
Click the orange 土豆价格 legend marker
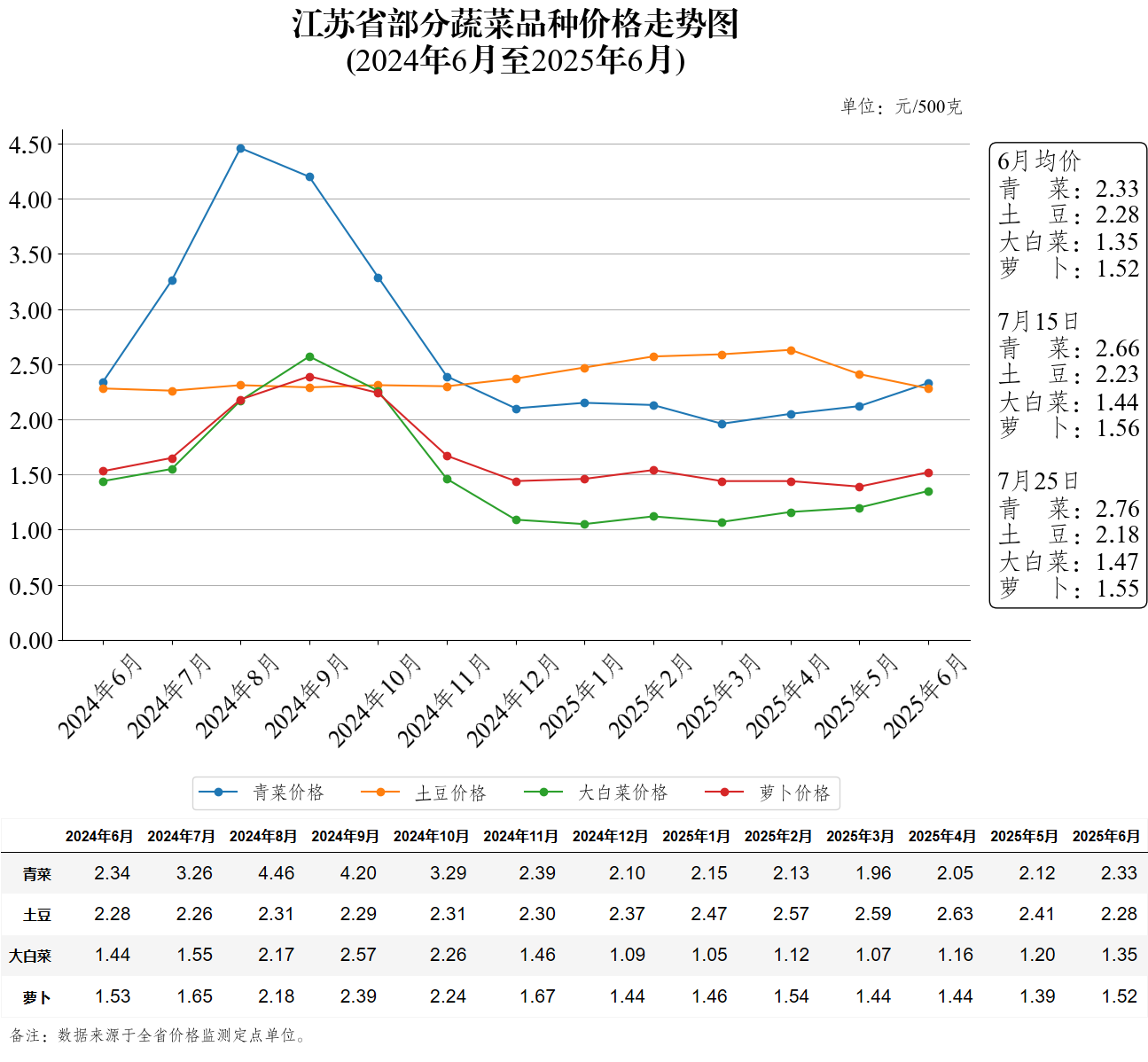[380, 793]
